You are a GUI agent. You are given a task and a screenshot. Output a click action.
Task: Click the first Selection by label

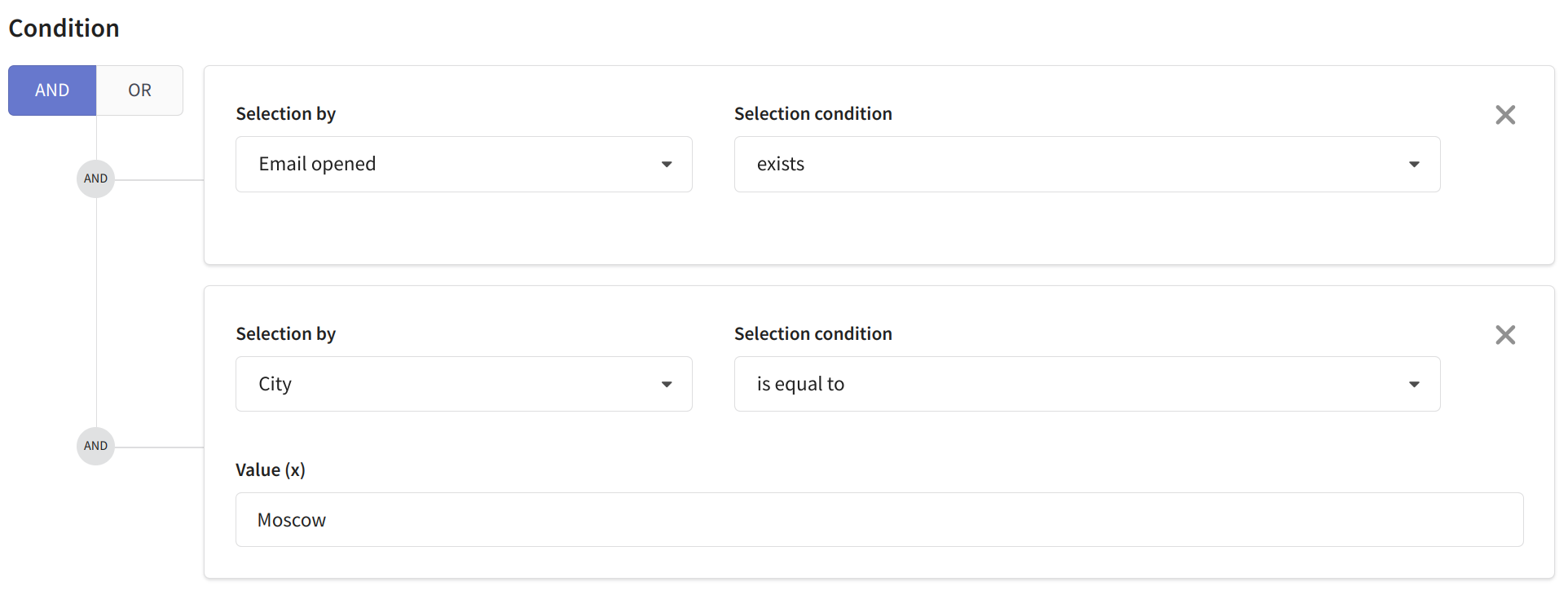tap(285, 114)
